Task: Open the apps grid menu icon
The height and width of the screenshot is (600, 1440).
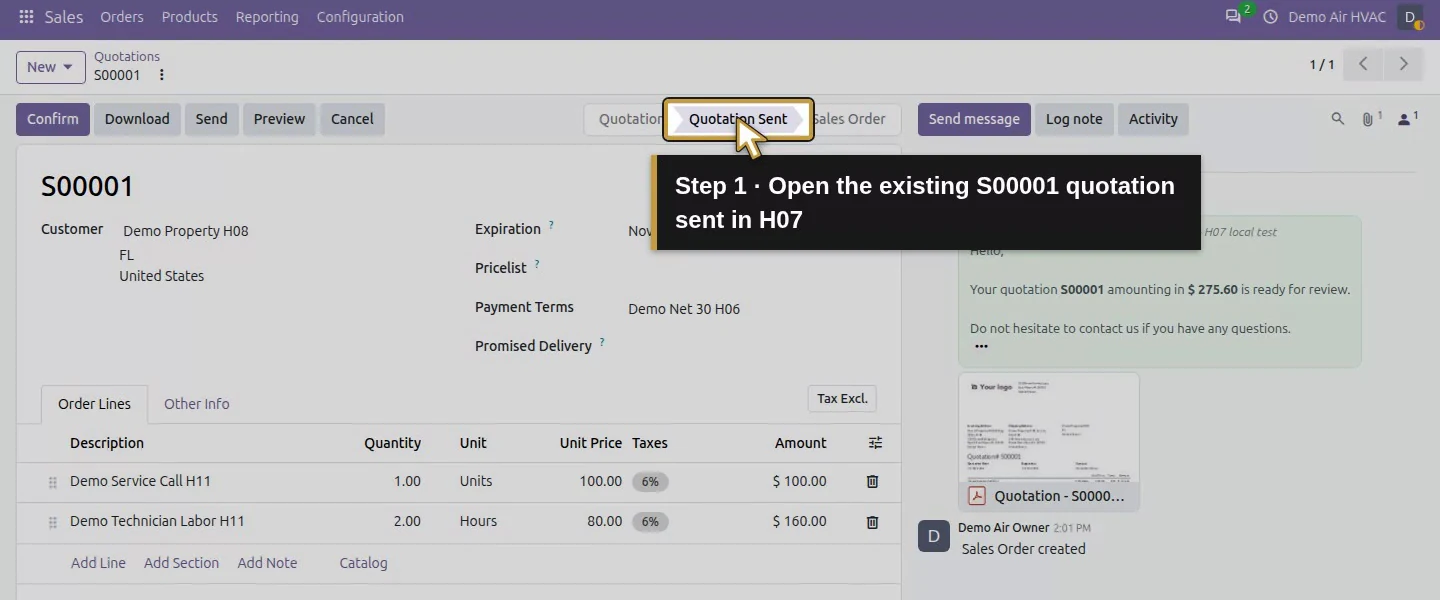Action: [x=26, y=17]
